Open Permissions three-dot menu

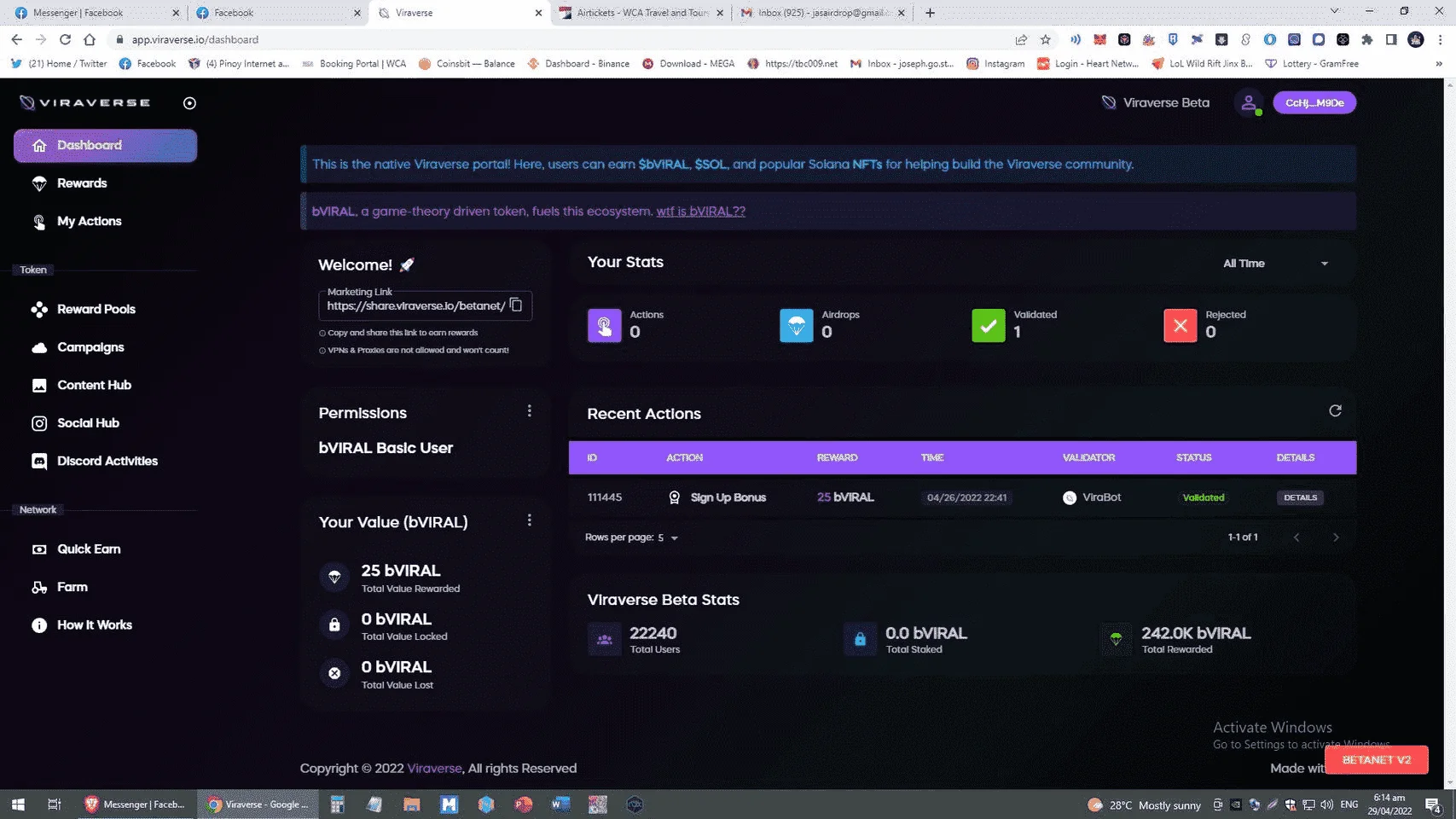529,411
